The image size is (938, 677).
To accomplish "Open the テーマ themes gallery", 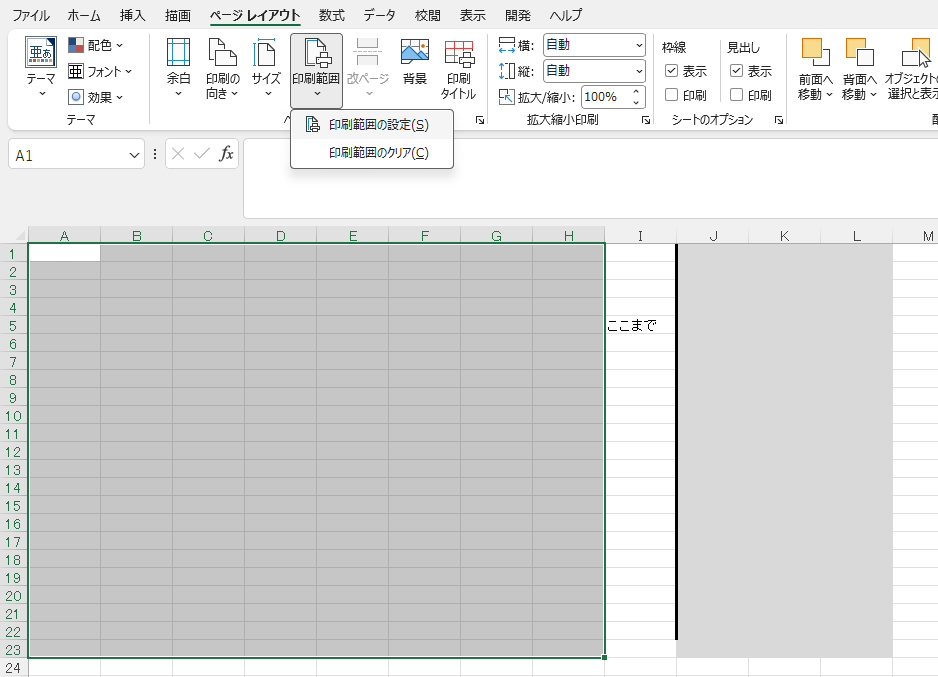I will coord(41,68).
